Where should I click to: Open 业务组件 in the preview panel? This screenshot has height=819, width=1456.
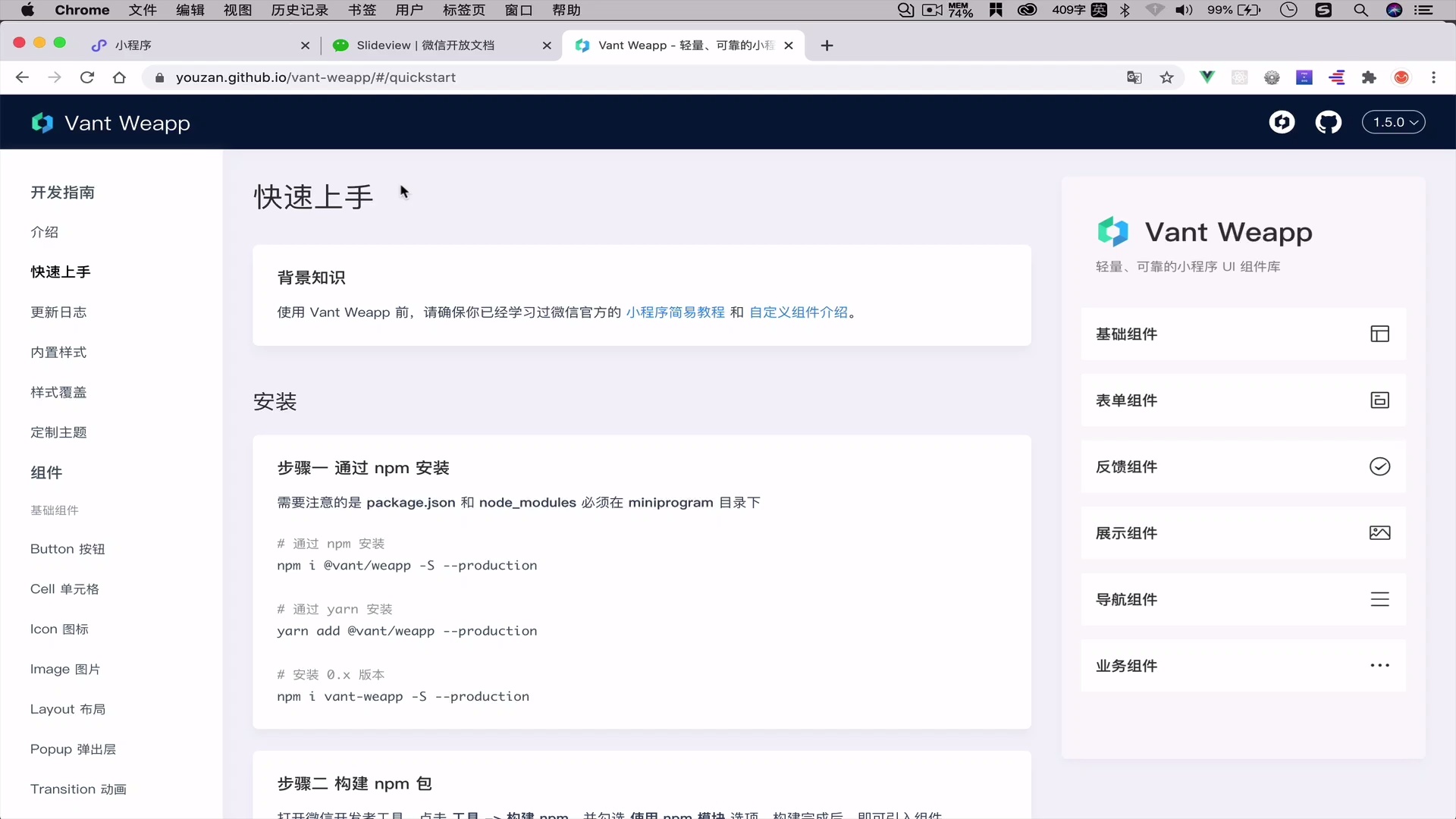pyautogui.click(x=1244, y=666)
